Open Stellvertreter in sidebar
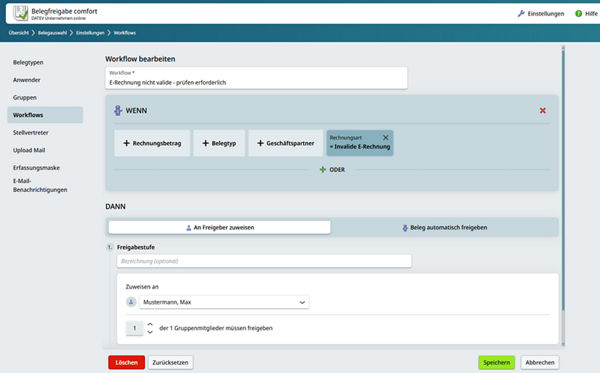The width and height of the screenshot is (600, 373). (x=31, y=133)
